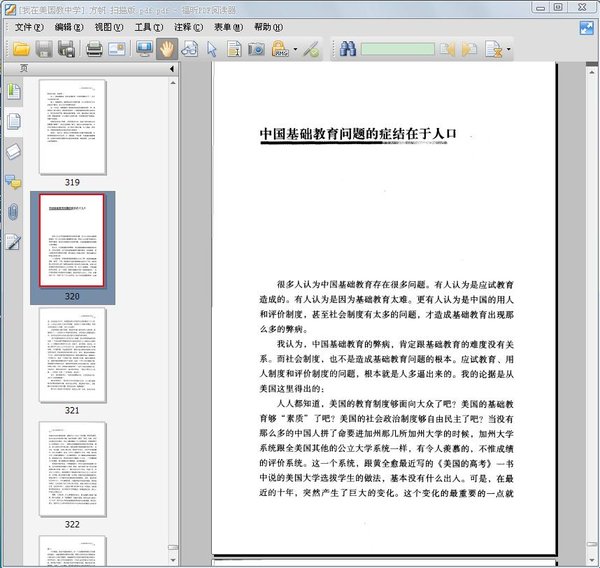Select the arrow selection tool
Screen dimensions: 600x568
click(212, 48)
